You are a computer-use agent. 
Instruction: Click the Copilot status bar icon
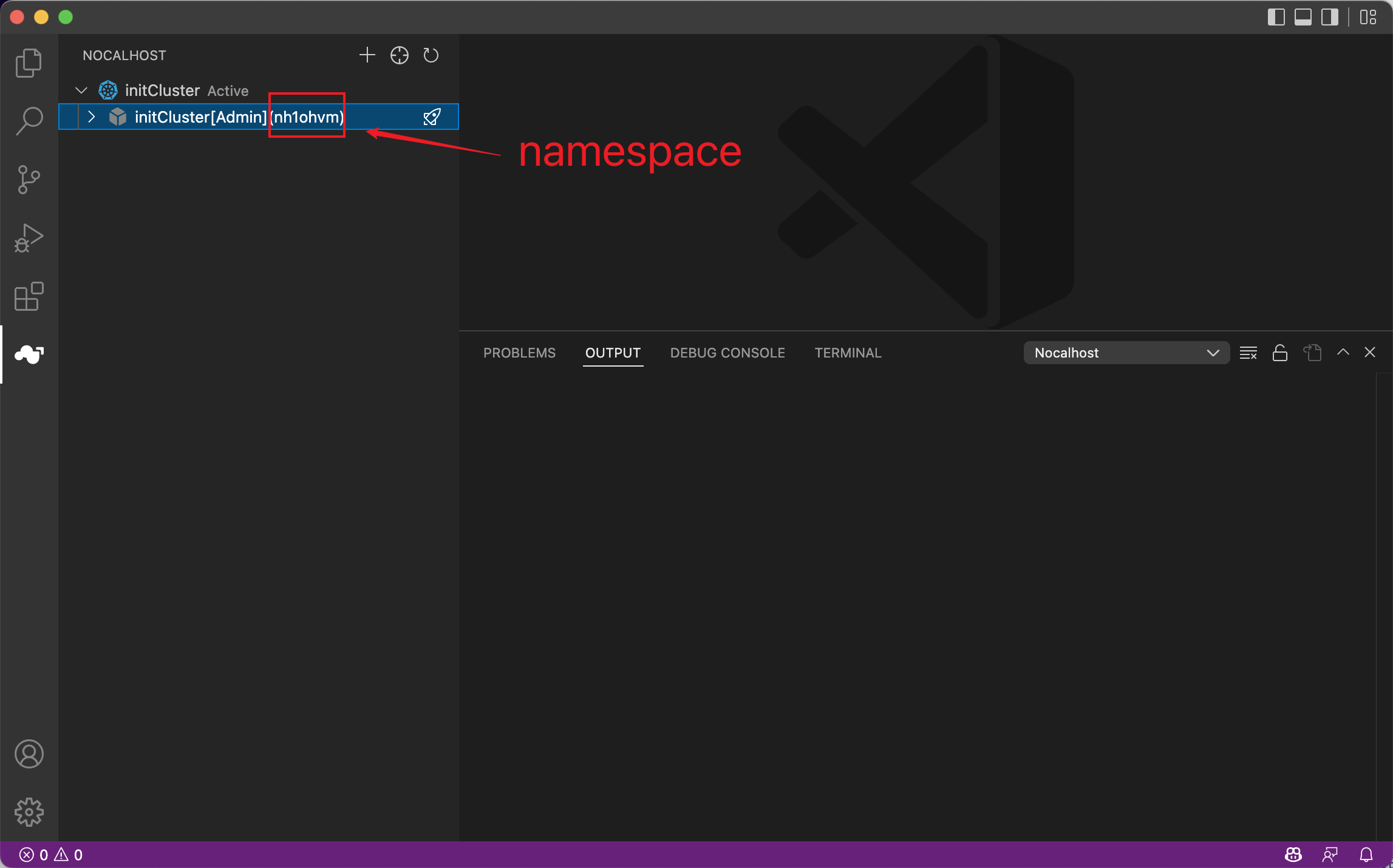click(1293, 855)
